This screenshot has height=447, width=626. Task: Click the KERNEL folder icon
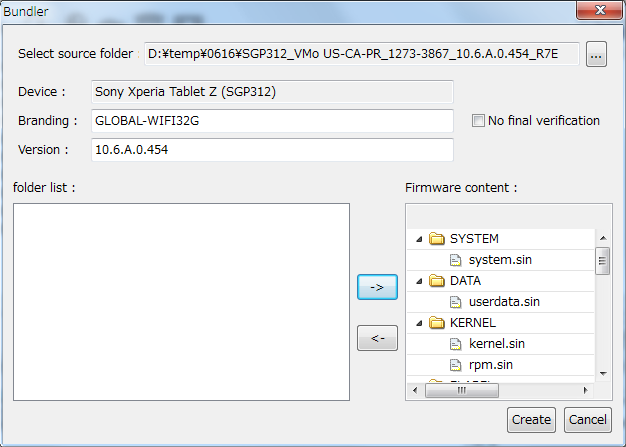pyautogui.click(x=437, y=322)
